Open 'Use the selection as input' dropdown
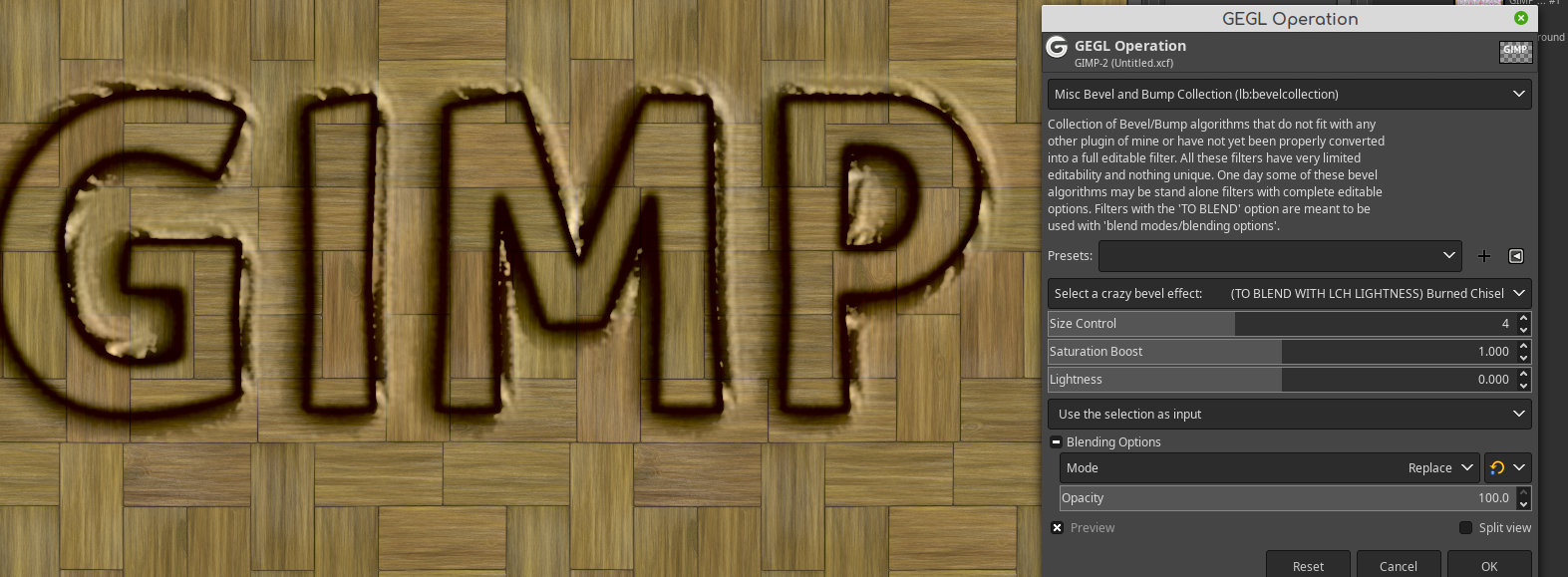 [x=1289, y=415]
